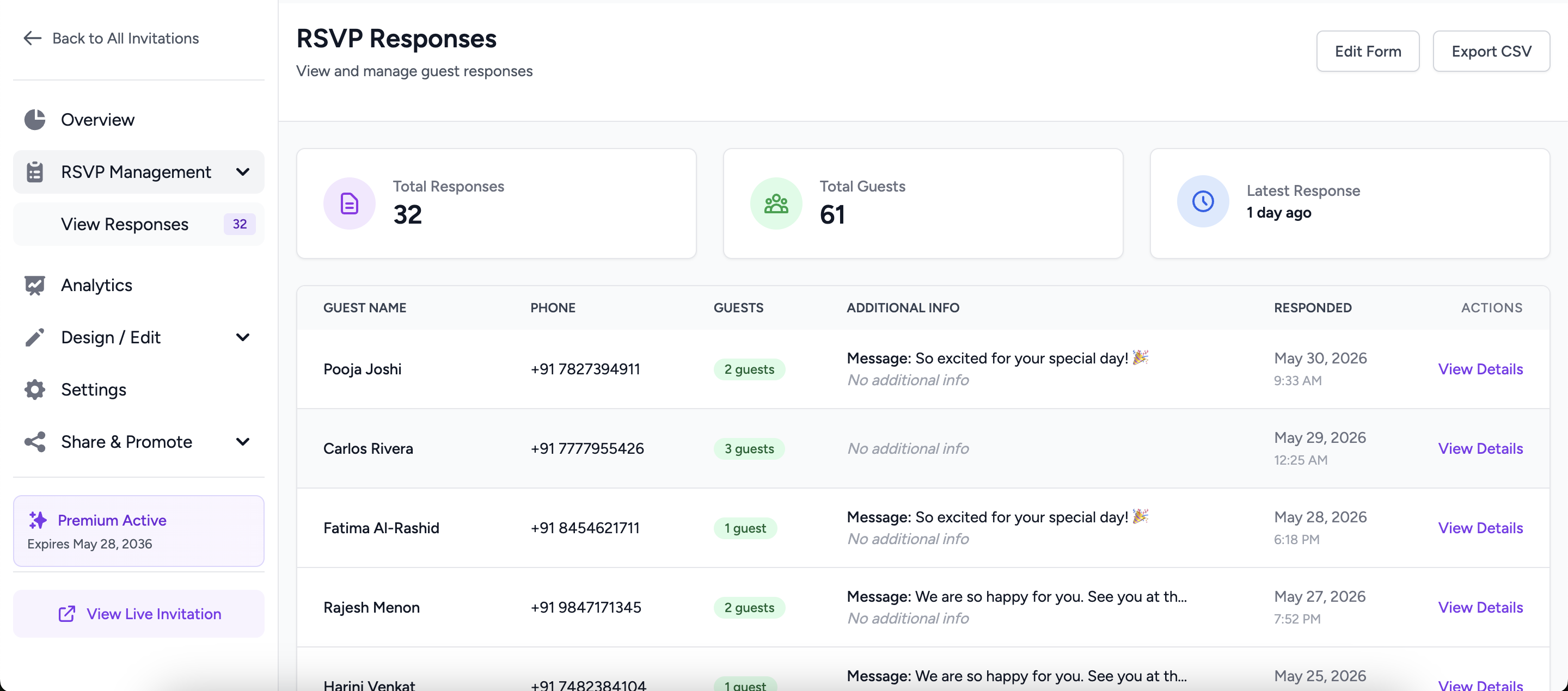The image size is (1568, 691).
Task: Click the guest name Fatima Al-Rashid
Action: coord(381,528)
